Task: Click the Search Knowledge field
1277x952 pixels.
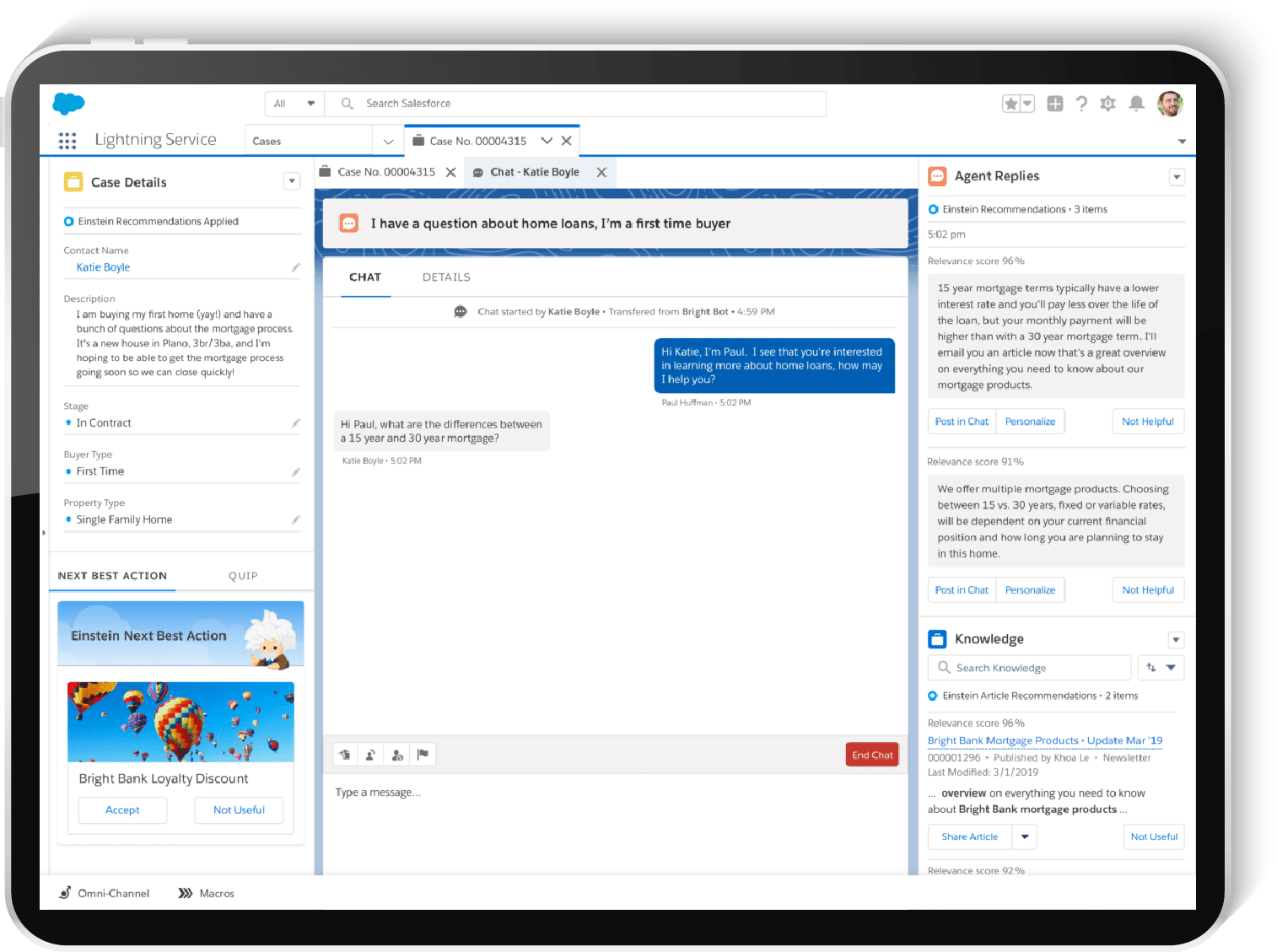Action: (x=1029, y=668)
